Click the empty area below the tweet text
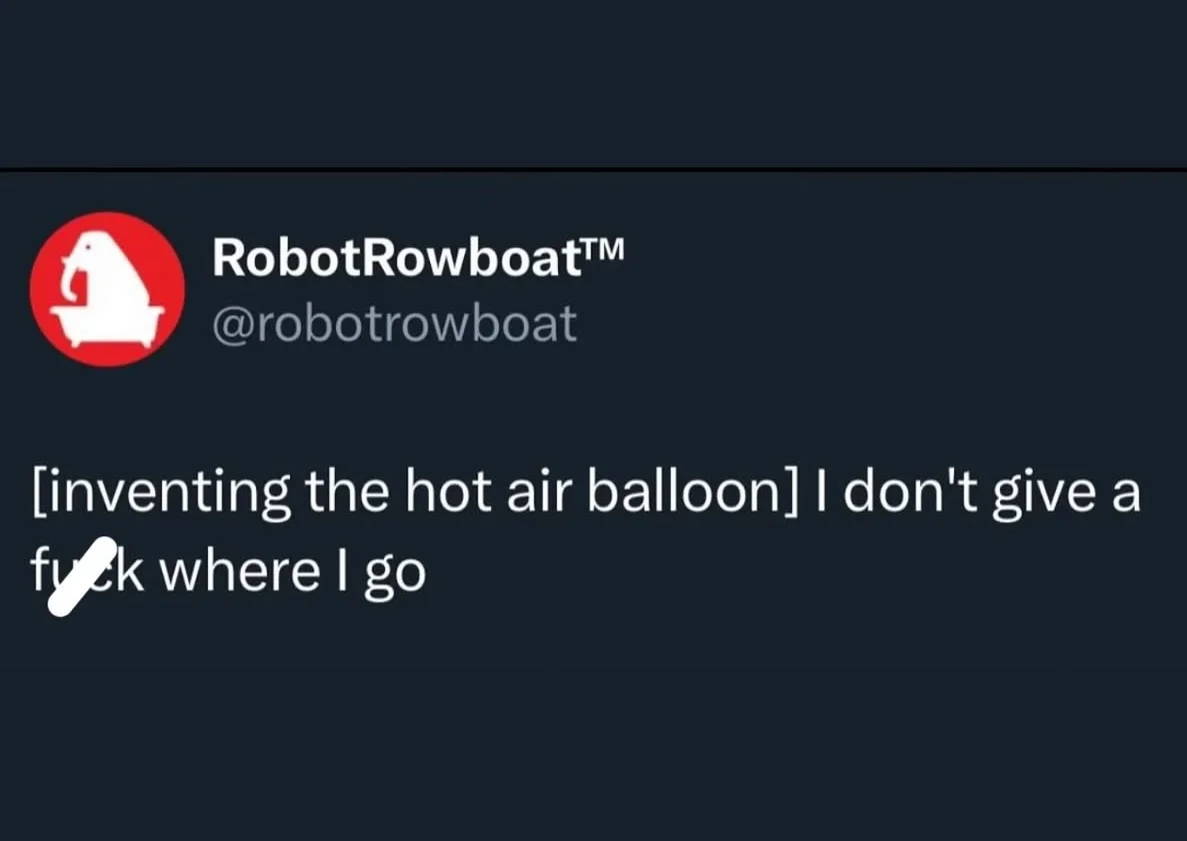This screenshot has height=841, width=1187. click(x=593, y=720)
